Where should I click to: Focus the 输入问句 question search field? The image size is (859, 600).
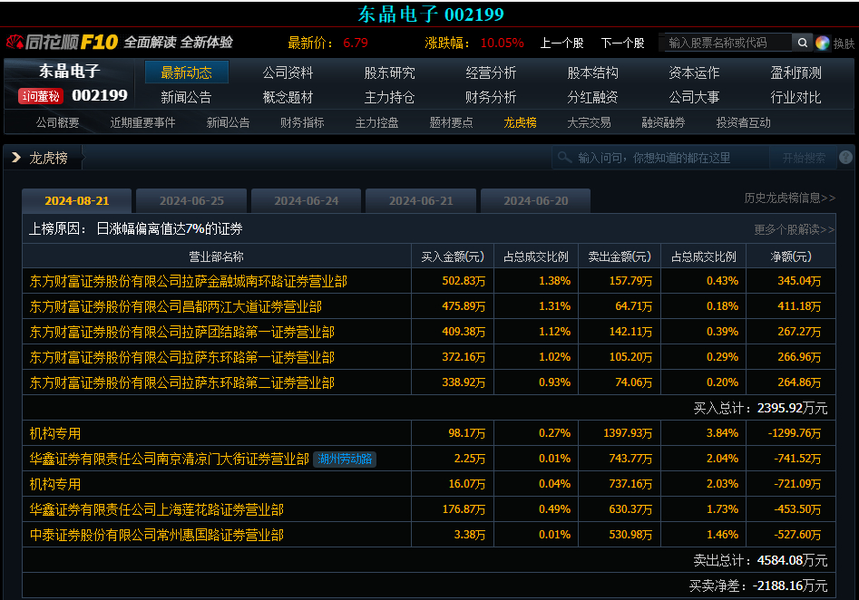pyautogui.click(x=661, y=158)
